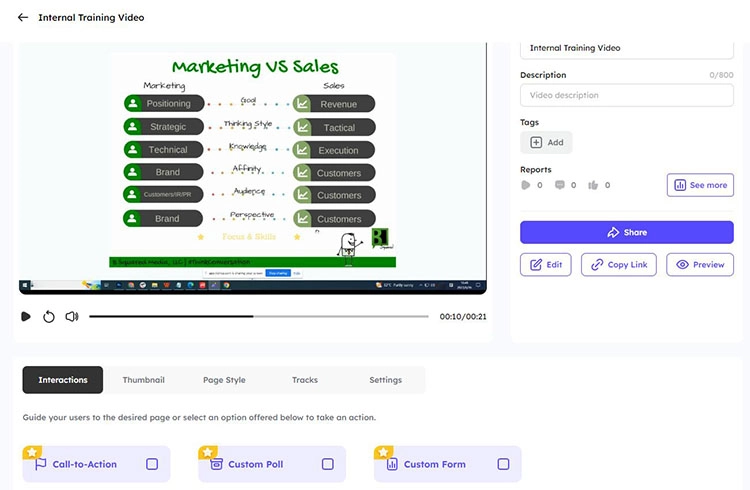The image size is (750, 490).
Task: Enable the Call-to-Action checkbox
Action: point(152,464)
